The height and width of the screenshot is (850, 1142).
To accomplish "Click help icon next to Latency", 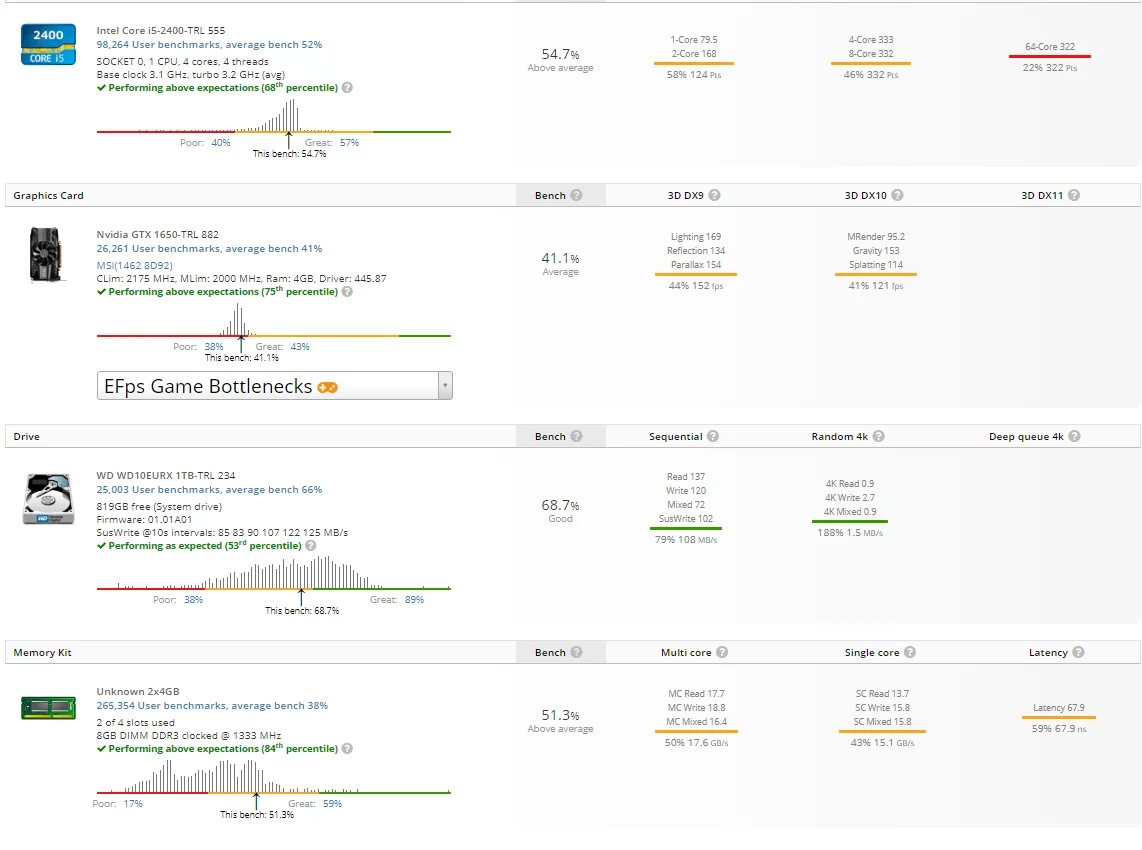I will tap(1078, 652).
